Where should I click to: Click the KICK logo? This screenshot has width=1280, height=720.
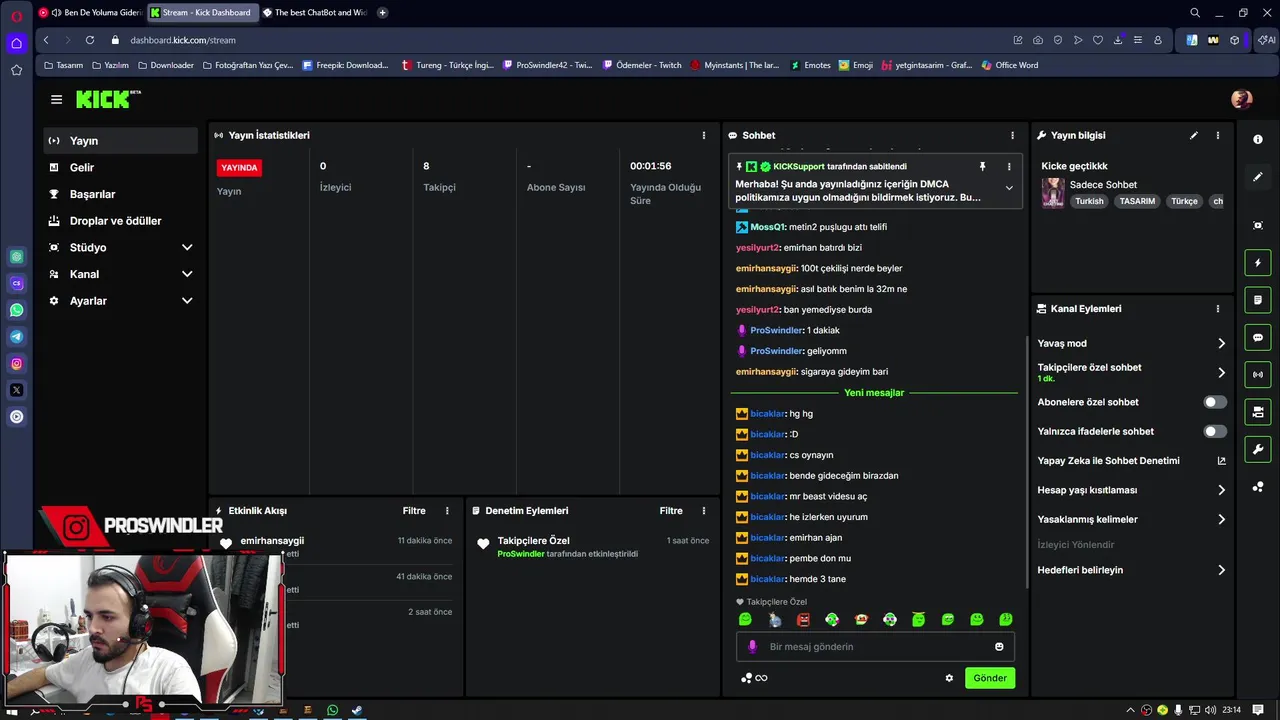click(x=108, y=99)
